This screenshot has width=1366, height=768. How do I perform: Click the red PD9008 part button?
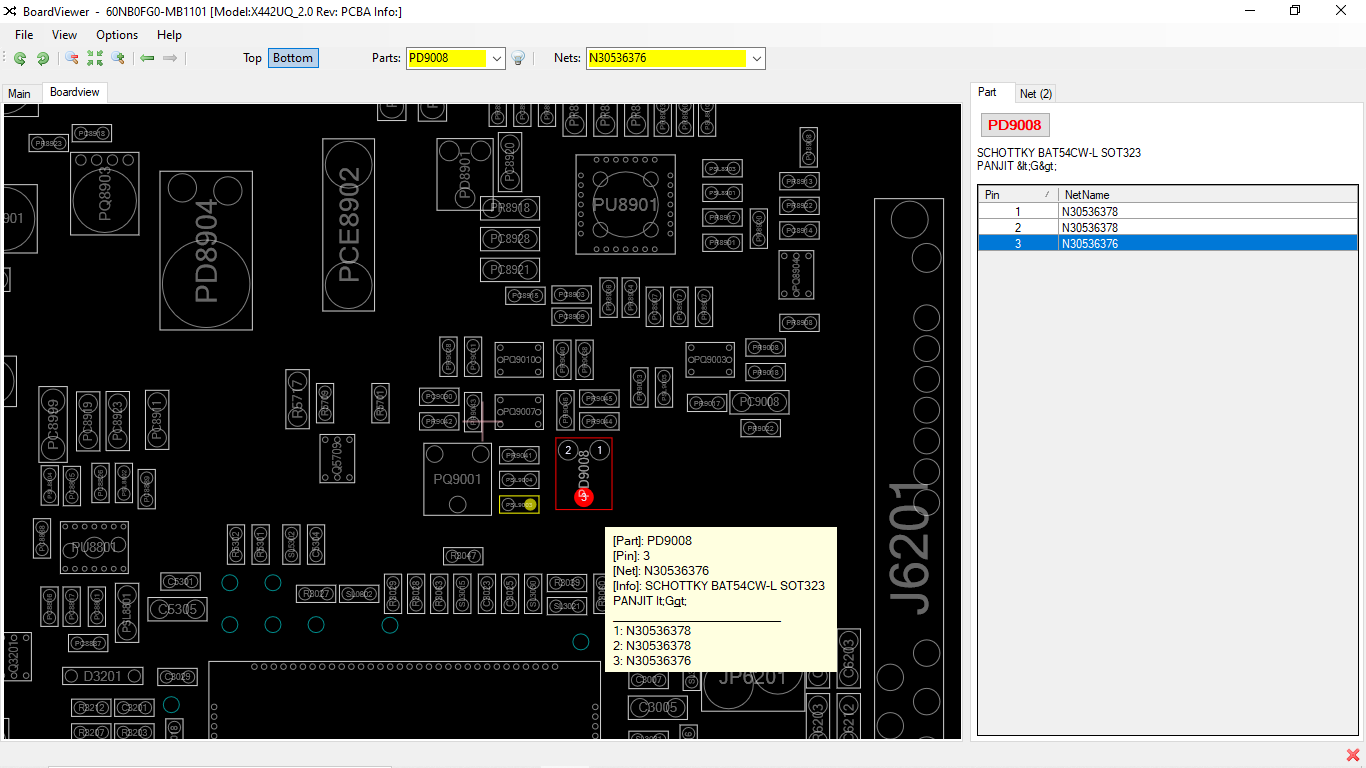(x=1015, y=125)
